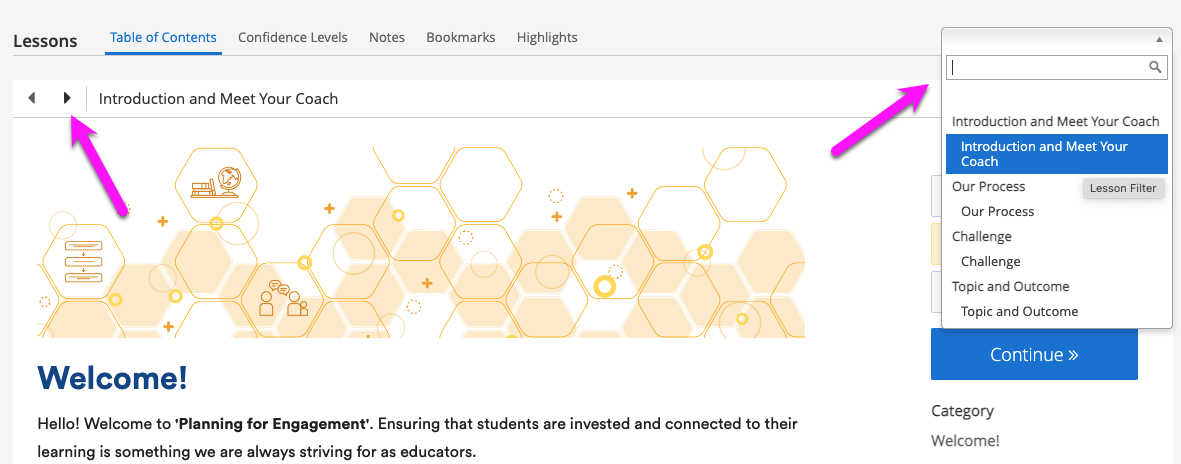Open the Confidence Levels tab
This screenshot has height=464, width=1181.
293,38
